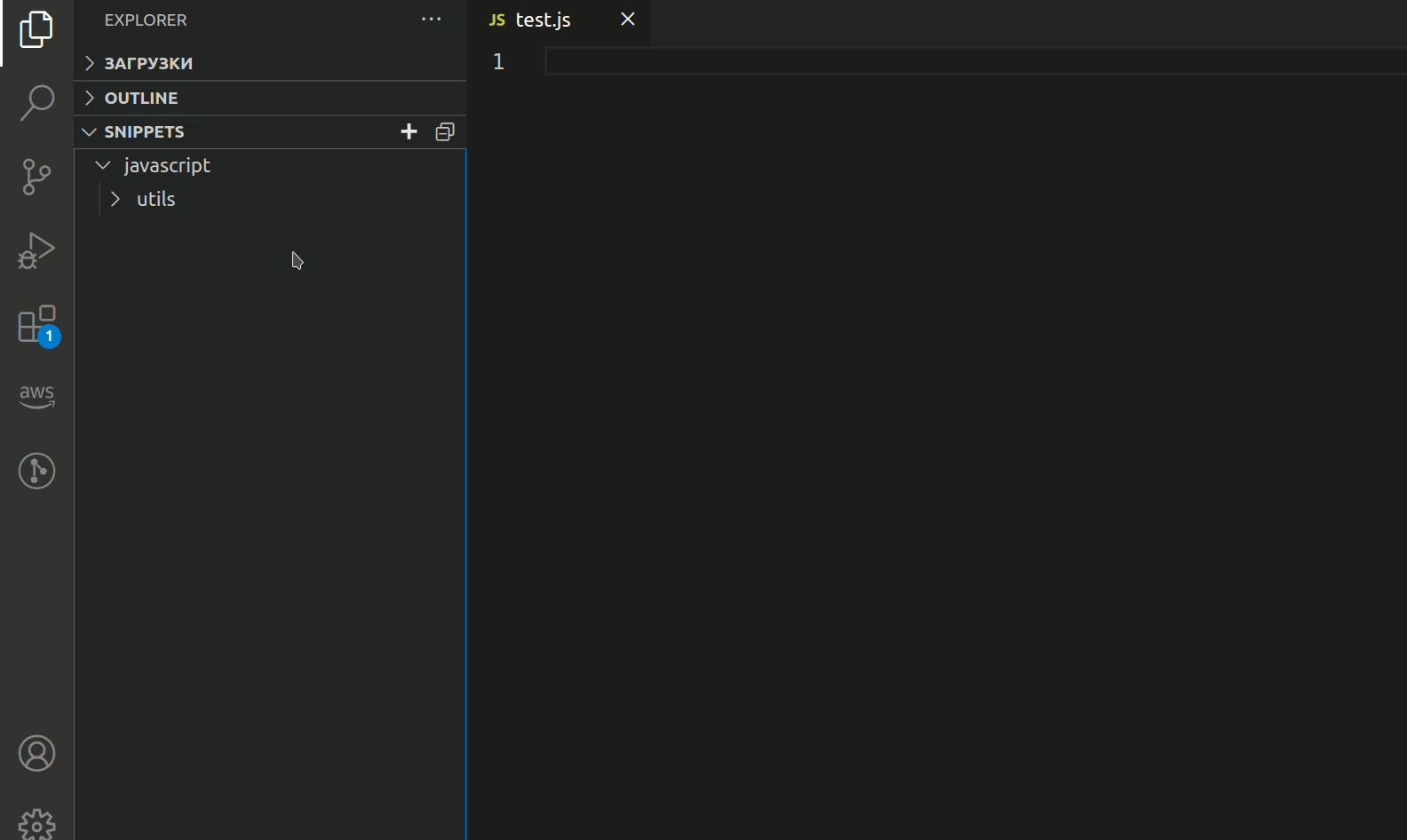
Task: Open the Explorer view in activity bar
Action: point(36,30)
